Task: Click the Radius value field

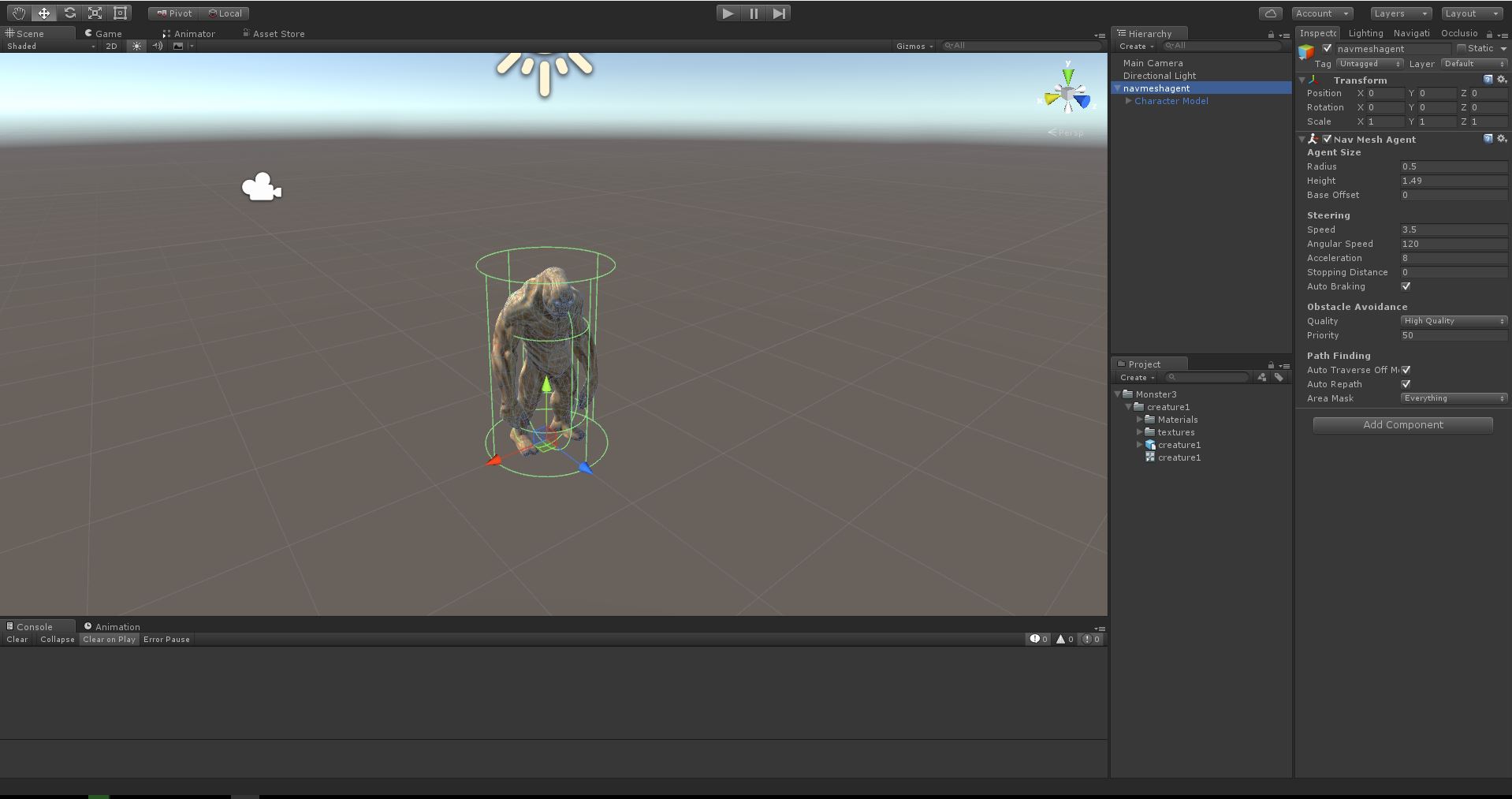Action: pyautogui.click(x=1454, y=166)
